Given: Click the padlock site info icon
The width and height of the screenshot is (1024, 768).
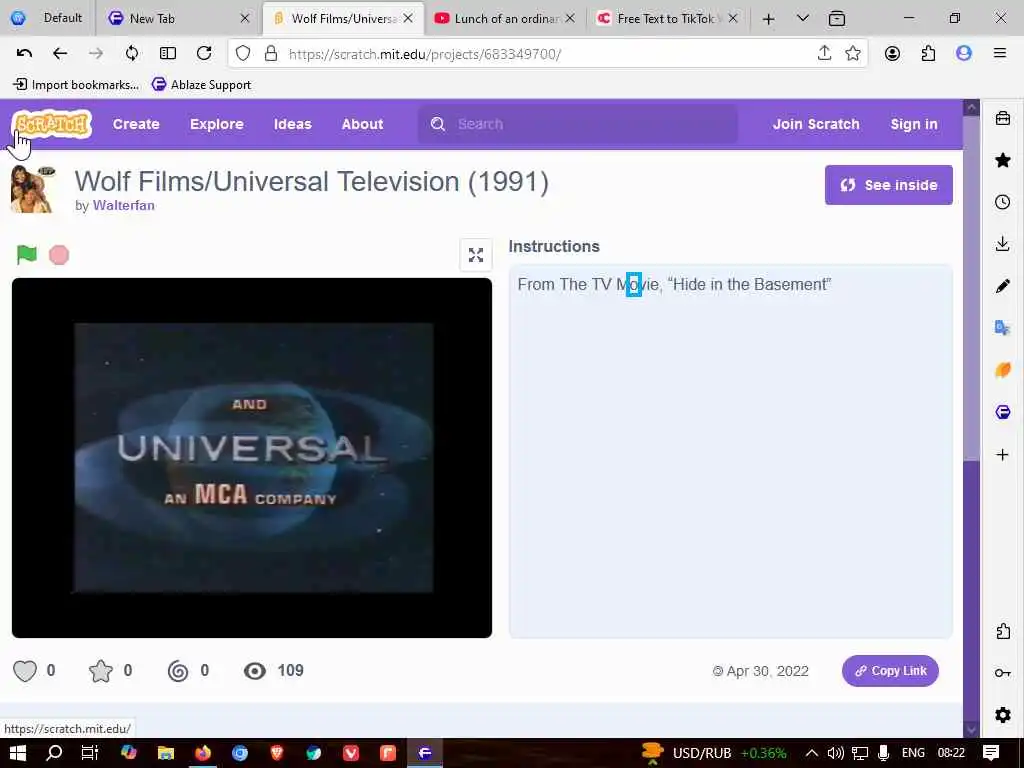Looking at the screenshot, I should tap(271, 54).
